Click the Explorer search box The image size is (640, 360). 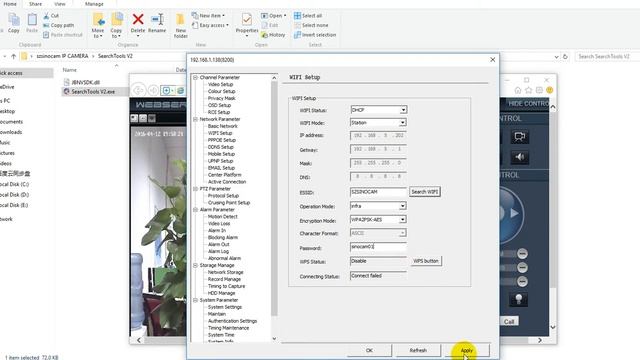[607, 56]
